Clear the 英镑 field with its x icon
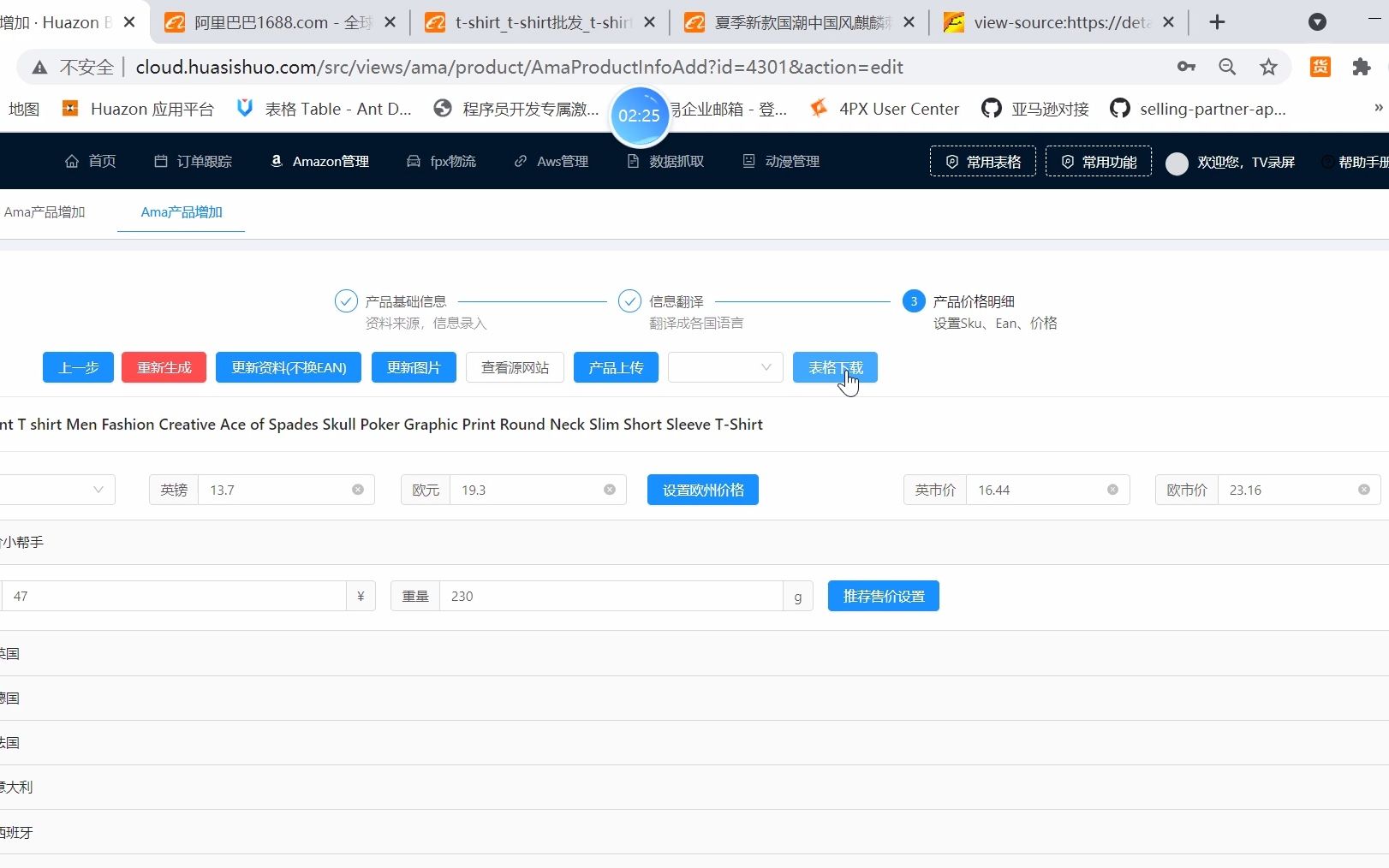The width and height of the screenshot is (1389, 868). tap(358, 490)
